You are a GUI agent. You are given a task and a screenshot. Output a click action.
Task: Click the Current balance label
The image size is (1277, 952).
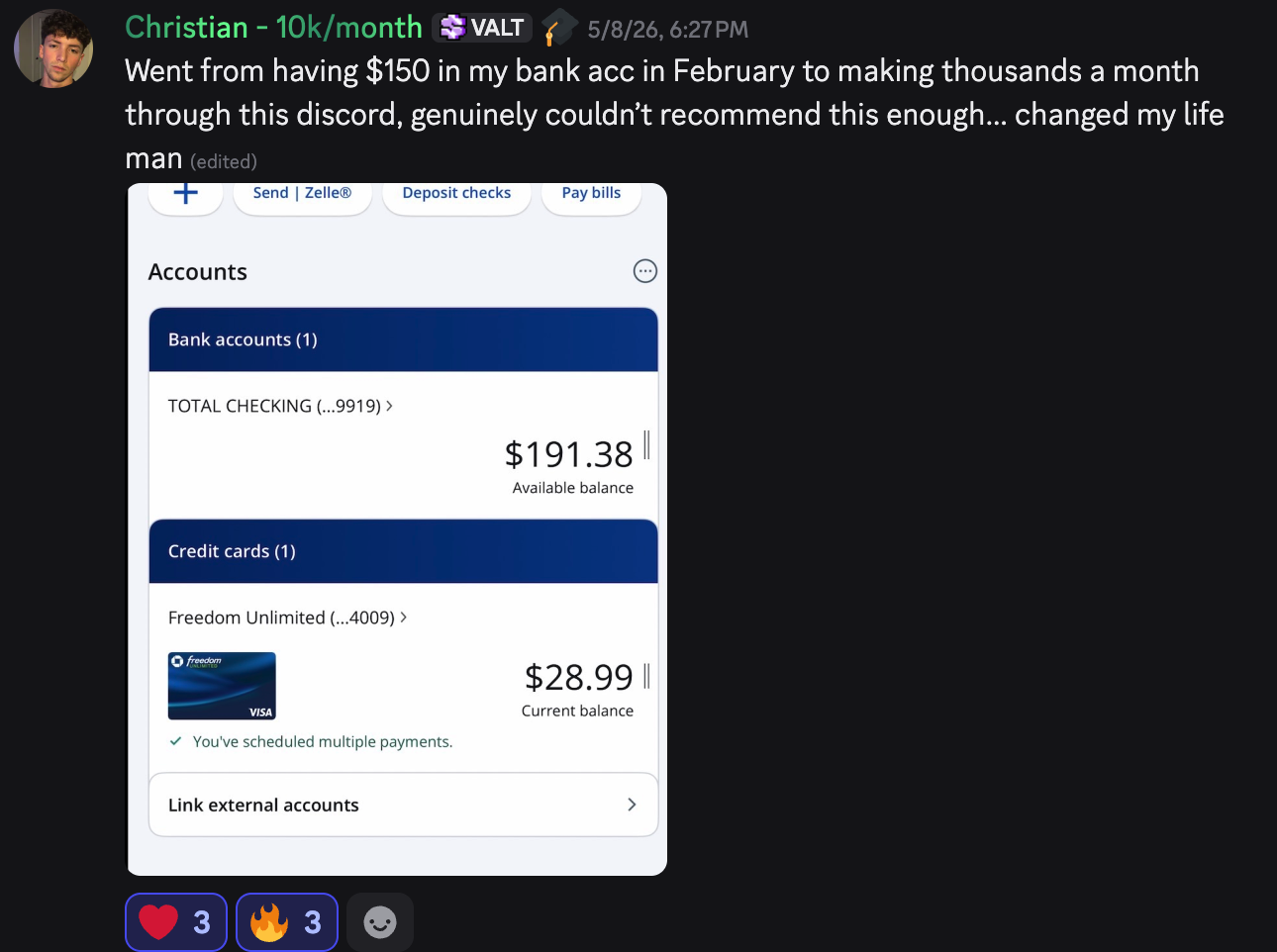click(x=577, y=711)
